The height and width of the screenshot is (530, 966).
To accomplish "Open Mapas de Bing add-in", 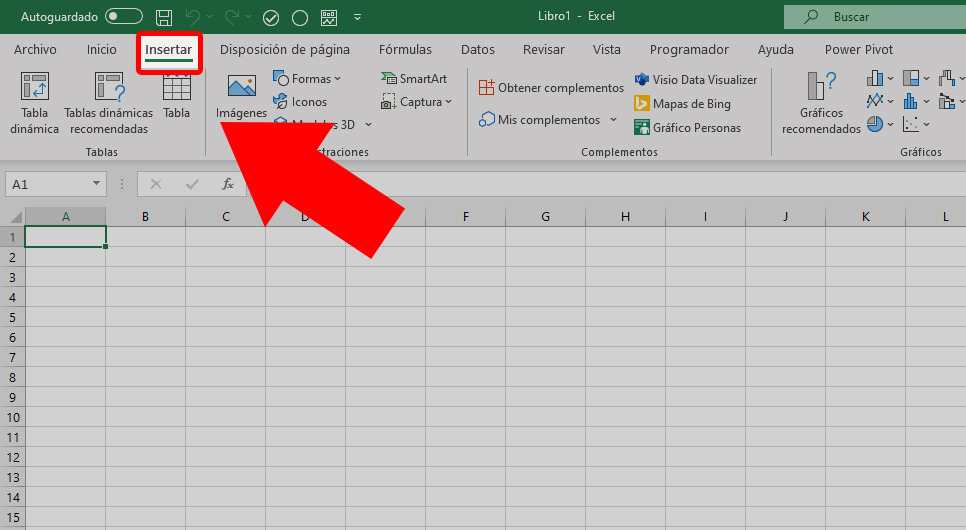I will point(682,104).
